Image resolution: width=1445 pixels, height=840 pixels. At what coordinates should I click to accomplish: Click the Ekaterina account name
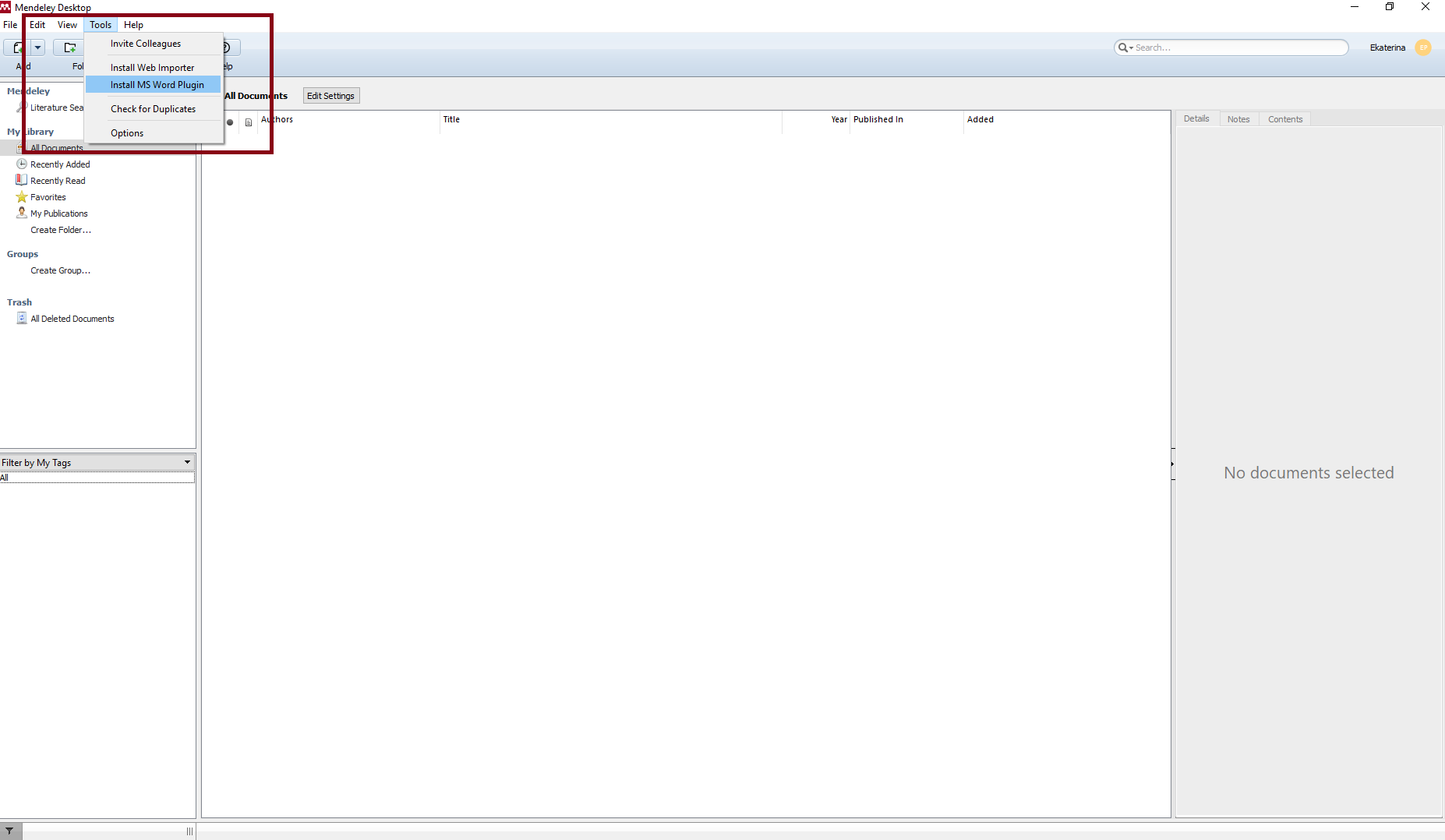pyautogui.click(x=1387, y=48)
